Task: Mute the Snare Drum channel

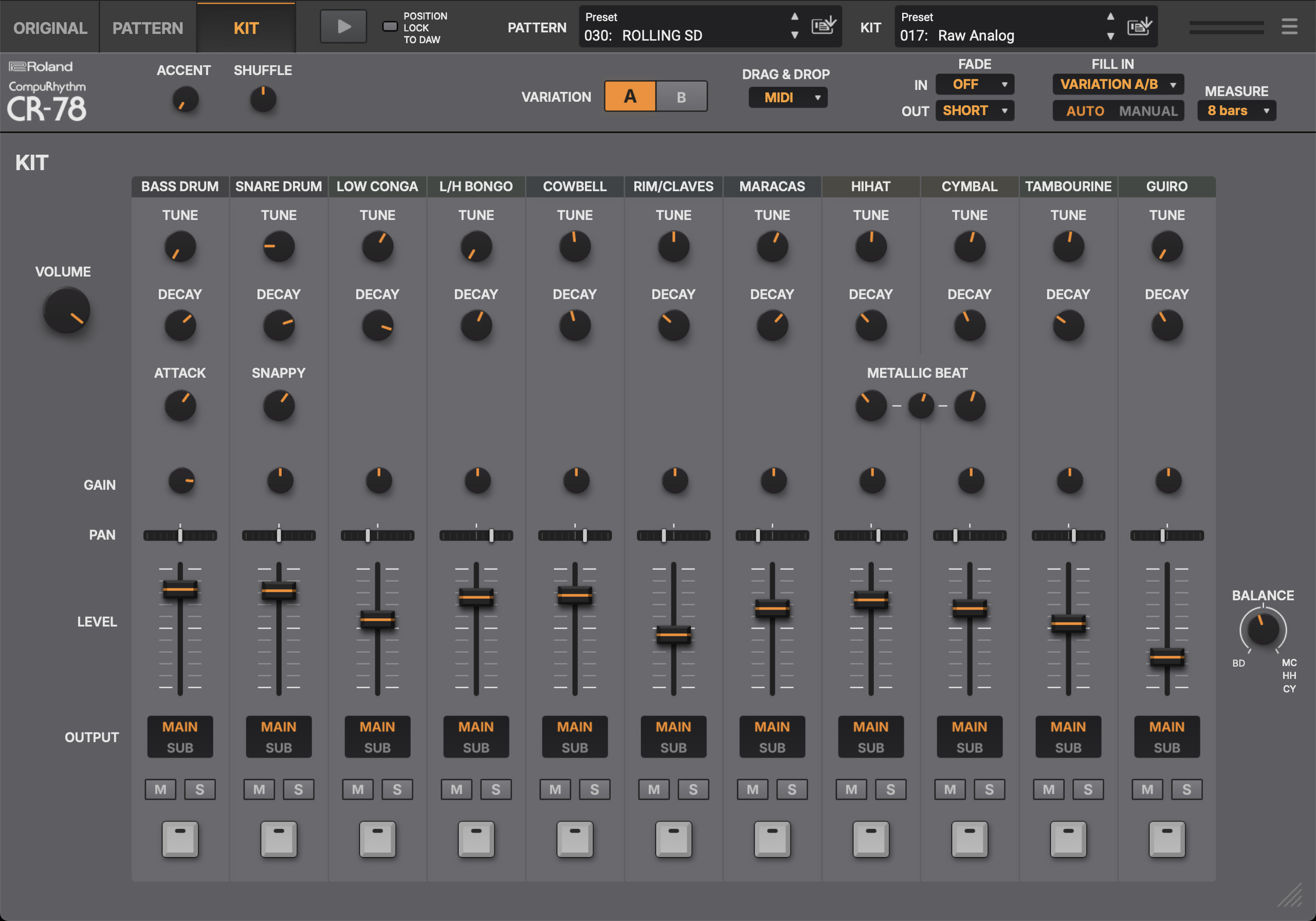Action: [259, 789]
